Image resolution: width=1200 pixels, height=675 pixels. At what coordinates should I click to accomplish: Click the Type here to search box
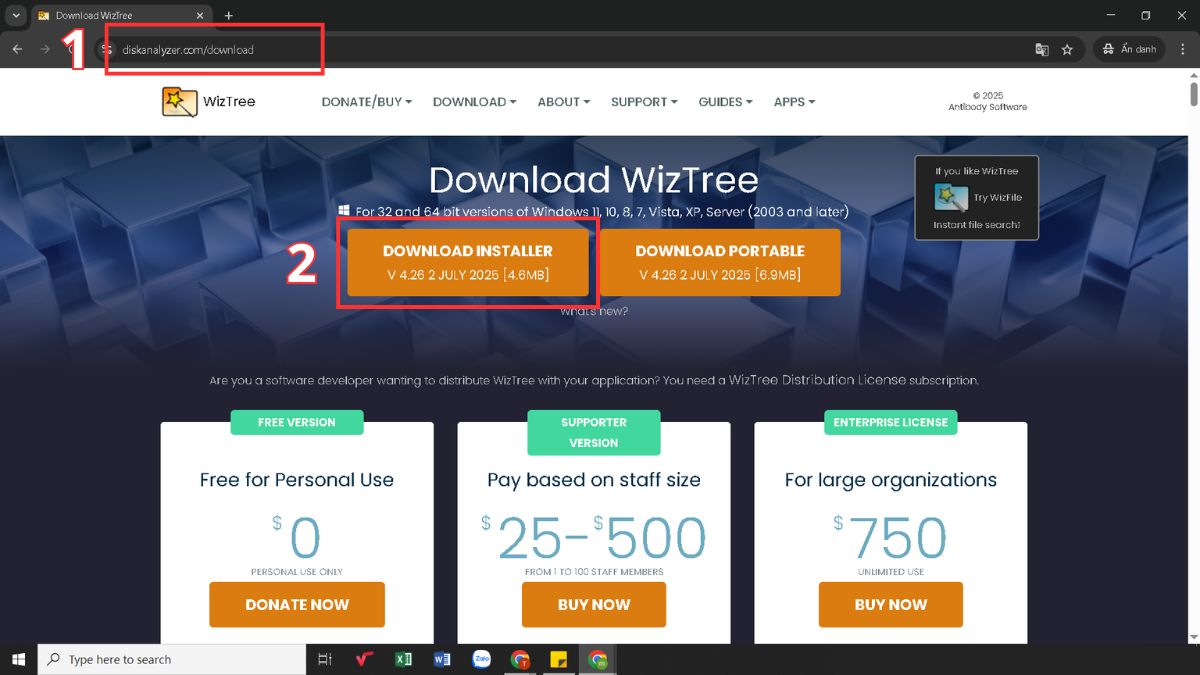point(172,659)
